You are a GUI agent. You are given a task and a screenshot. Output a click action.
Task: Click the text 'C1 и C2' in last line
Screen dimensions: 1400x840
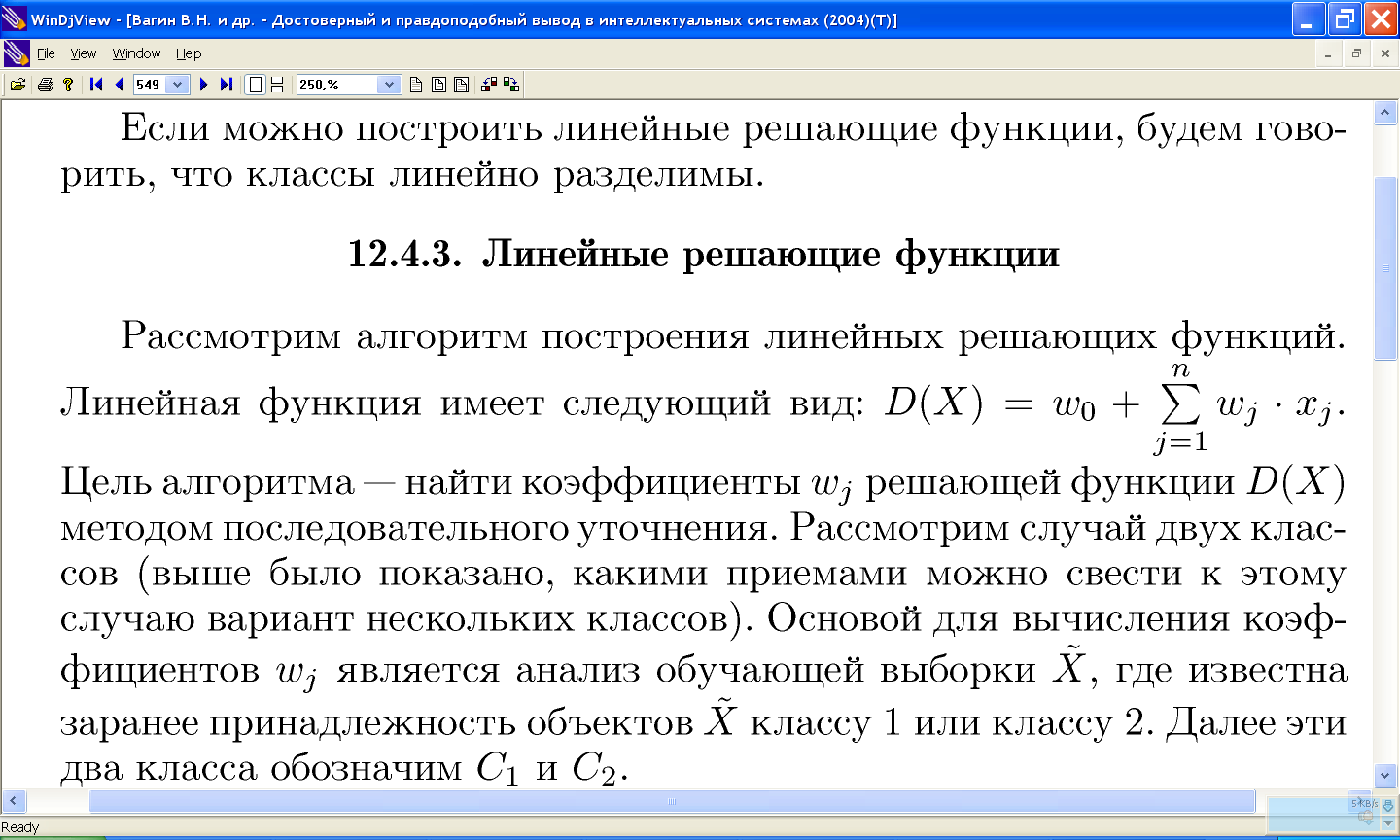(547, 769)
